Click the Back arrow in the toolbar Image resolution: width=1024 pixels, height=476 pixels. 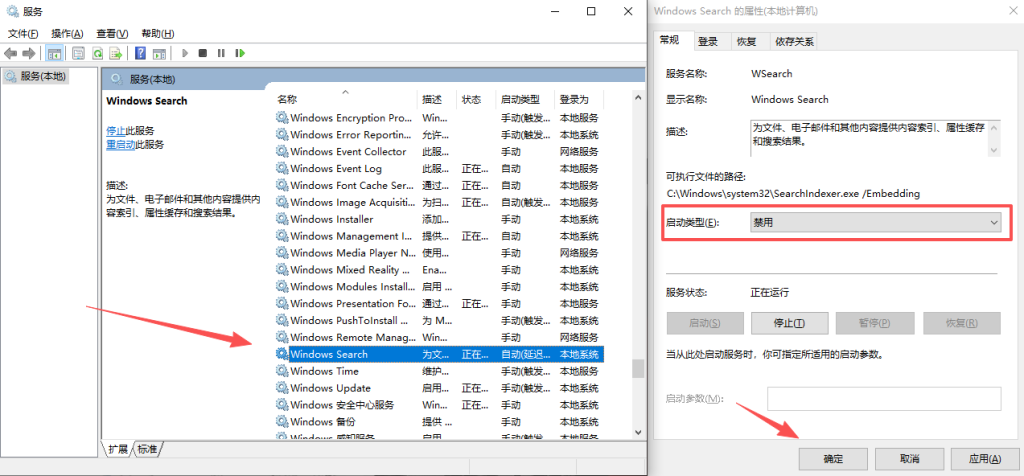(11, 53)
